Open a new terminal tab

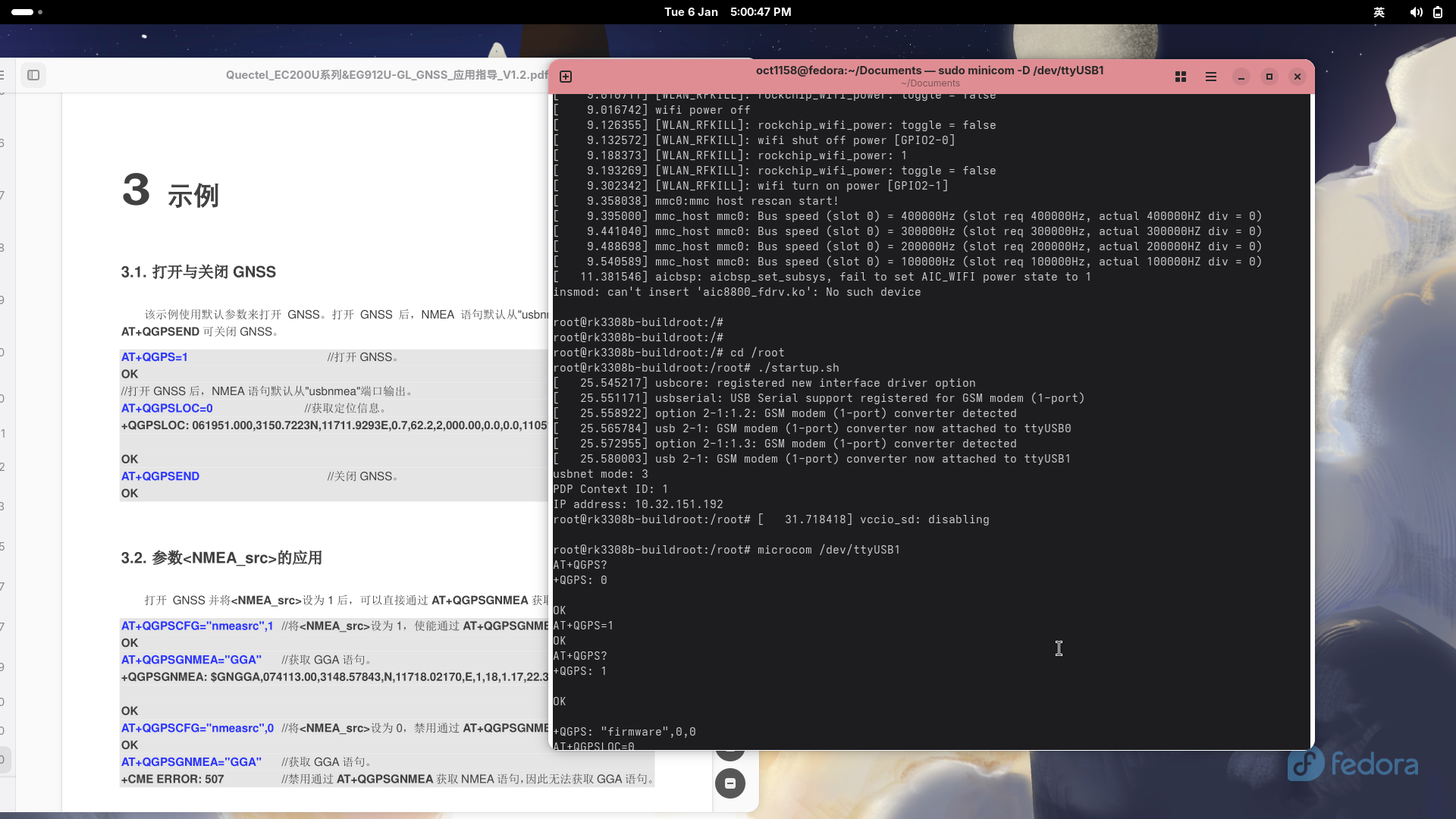[x=566, y=77]
